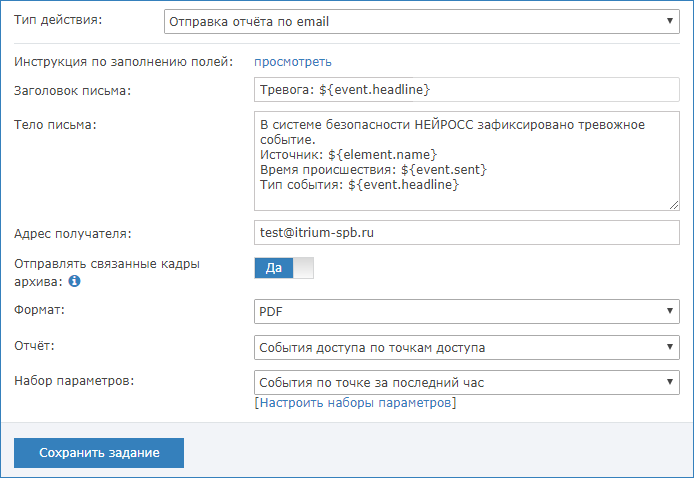Select the "Адрес получателя" email field
Viewport: 694px width, 478px height.
click(x=465, y=232)
